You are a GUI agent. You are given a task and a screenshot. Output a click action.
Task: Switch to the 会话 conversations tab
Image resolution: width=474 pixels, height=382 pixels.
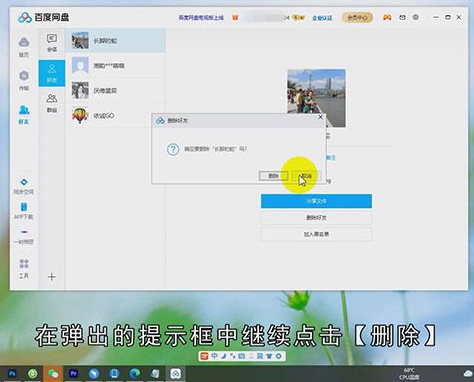52,43
